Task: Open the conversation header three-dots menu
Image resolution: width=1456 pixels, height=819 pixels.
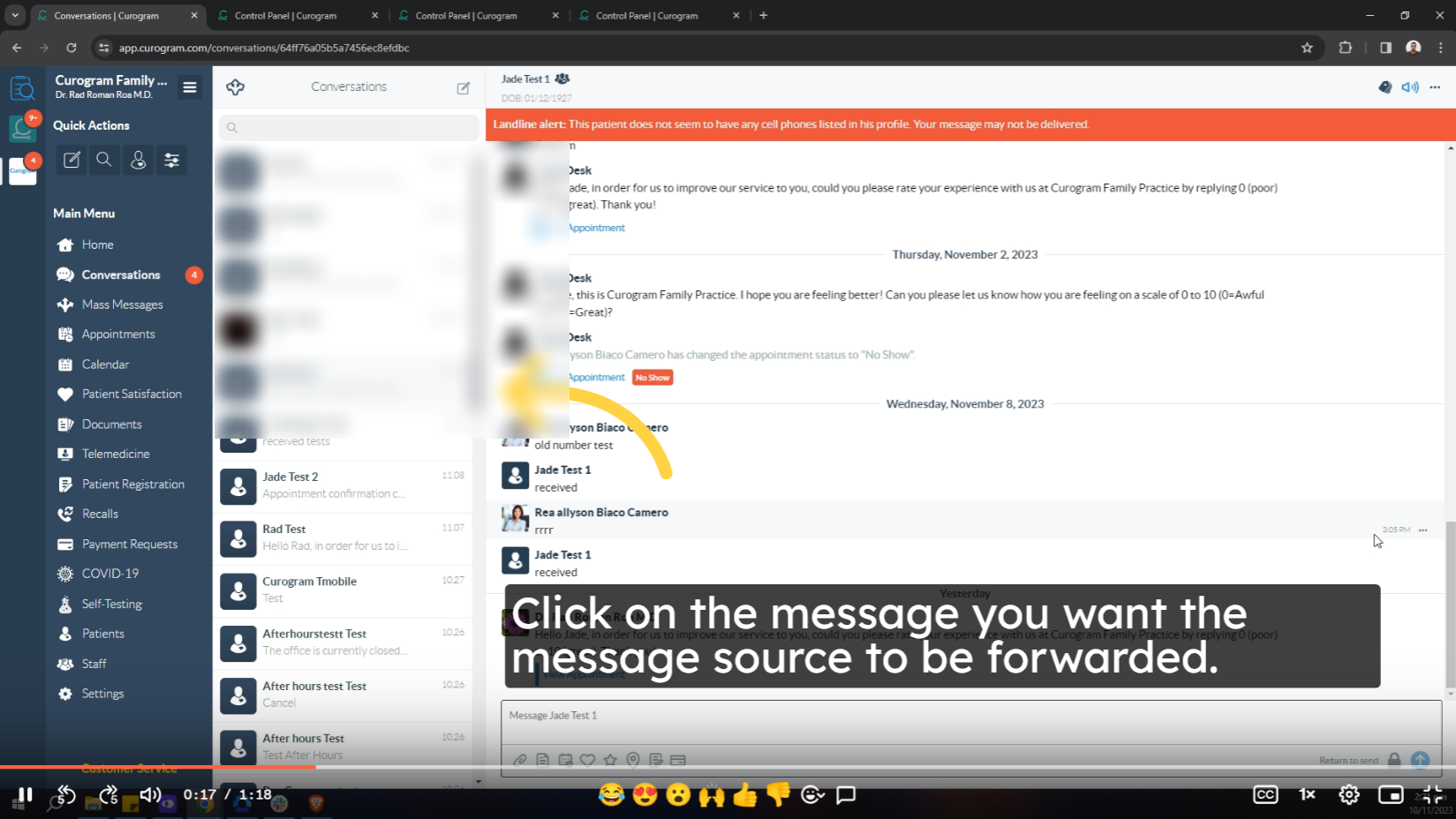Action: [1435, 86]
